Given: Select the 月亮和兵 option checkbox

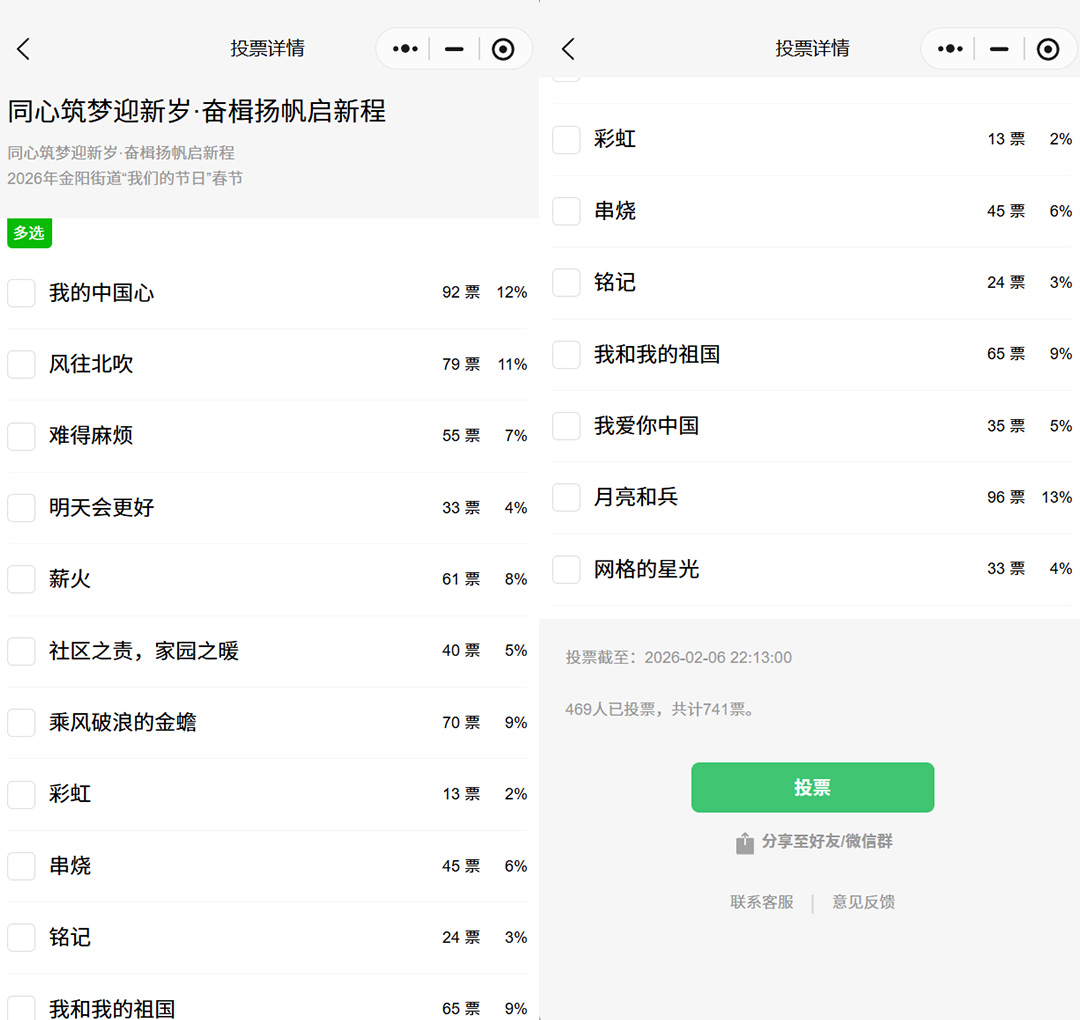Looking at the screenshot, I should tap(566, 497).
